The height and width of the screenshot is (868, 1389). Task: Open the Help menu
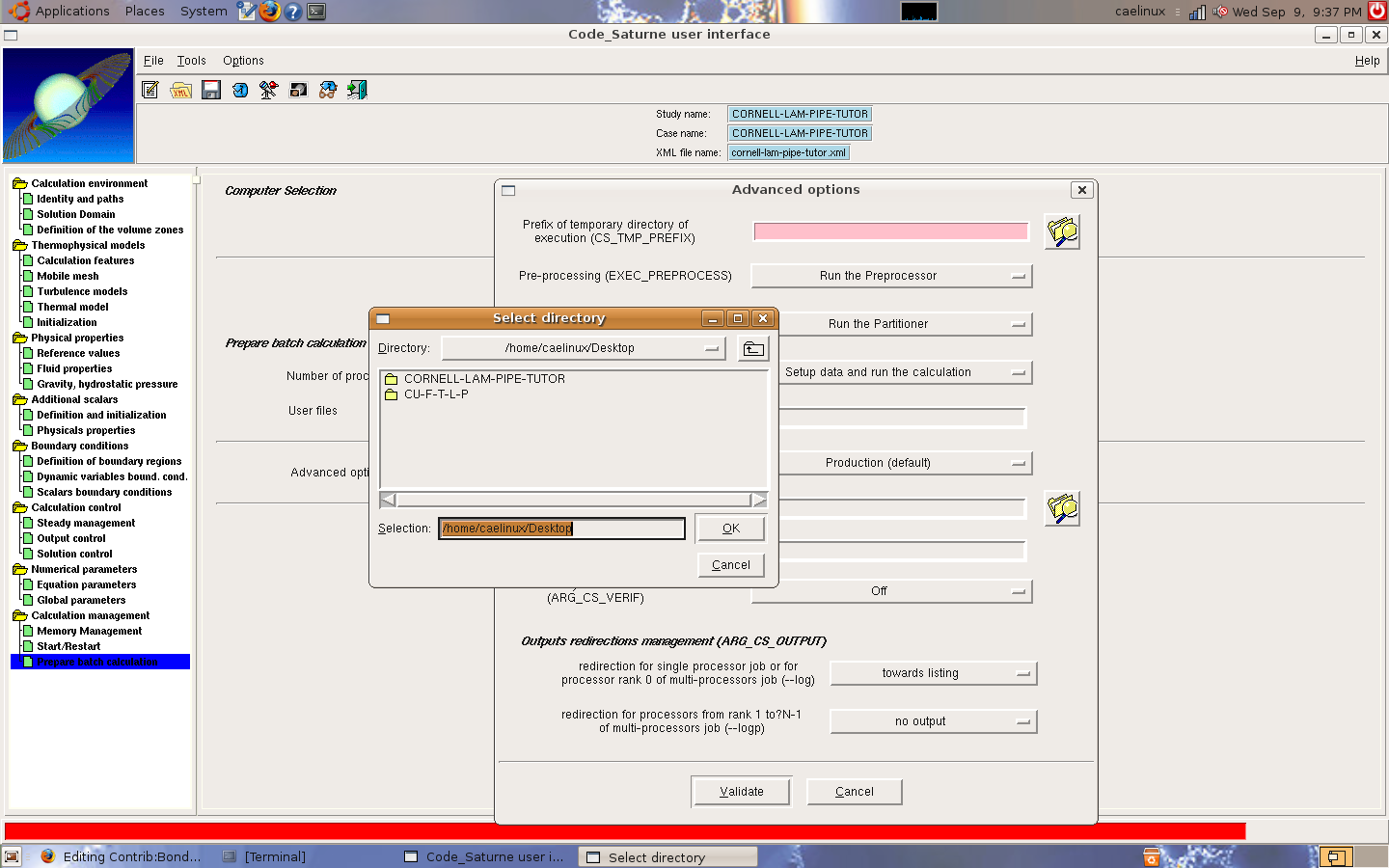point(1367,61)
